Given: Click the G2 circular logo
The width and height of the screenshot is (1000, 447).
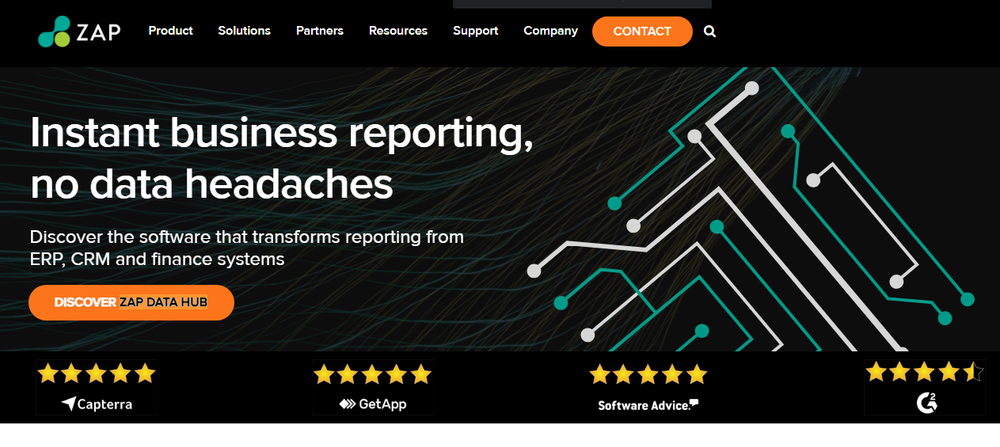Looking at the screenshot, I should tap(927, 402).
